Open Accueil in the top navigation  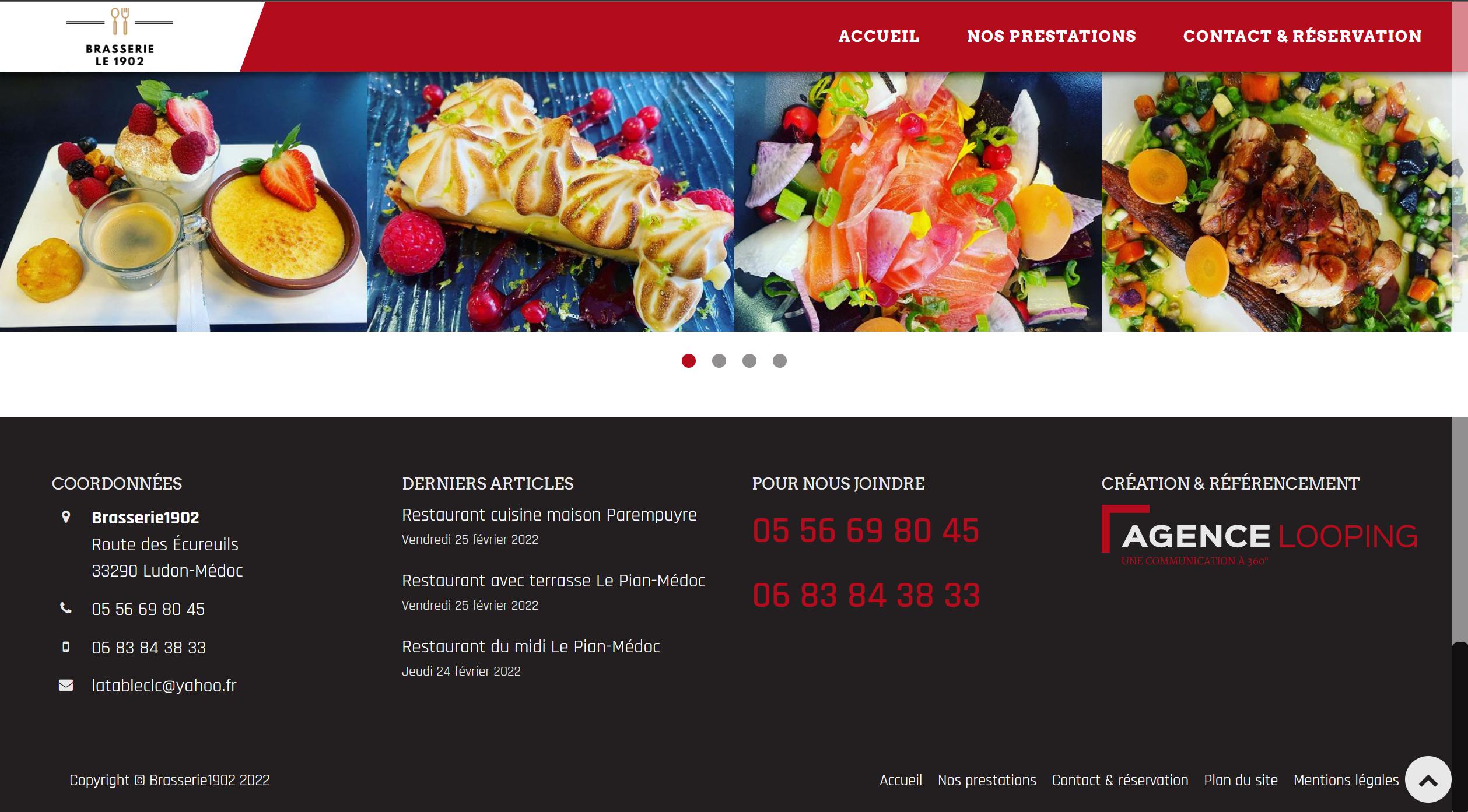coord(879,36)
